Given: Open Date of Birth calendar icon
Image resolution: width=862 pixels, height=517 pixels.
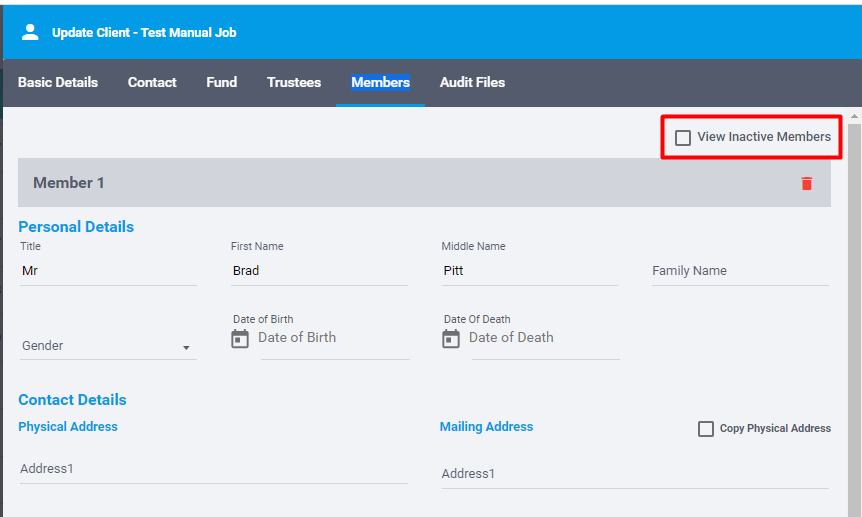Looking at the screenshot, I should [x=240, y=339].
